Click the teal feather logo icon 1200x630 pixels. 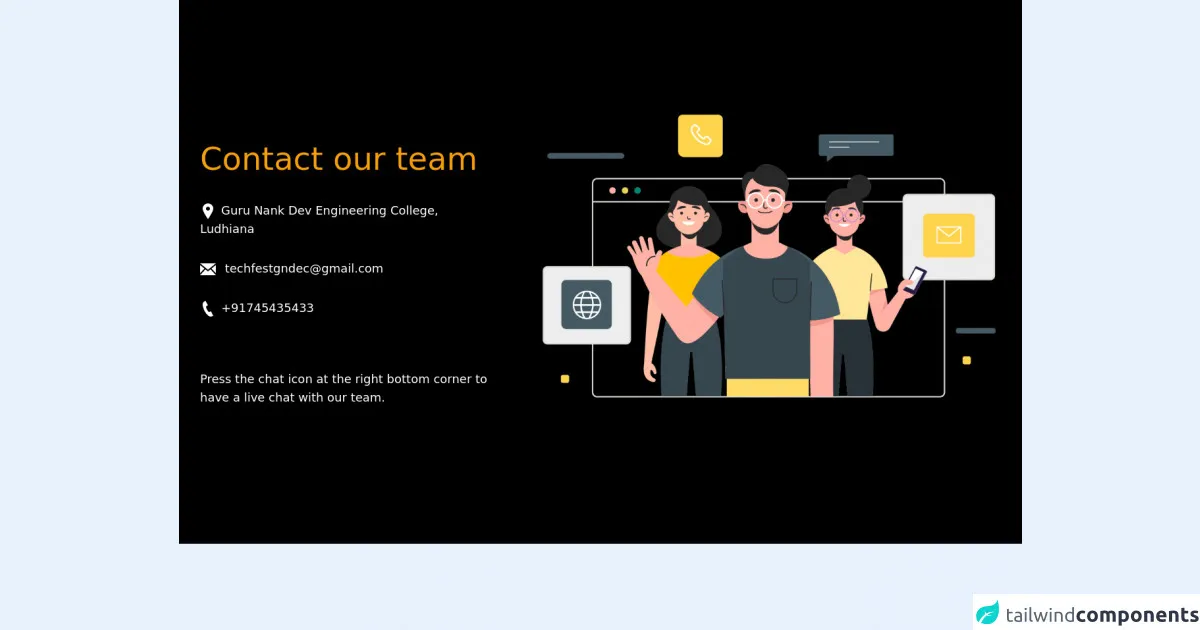(x=988, y=613)
